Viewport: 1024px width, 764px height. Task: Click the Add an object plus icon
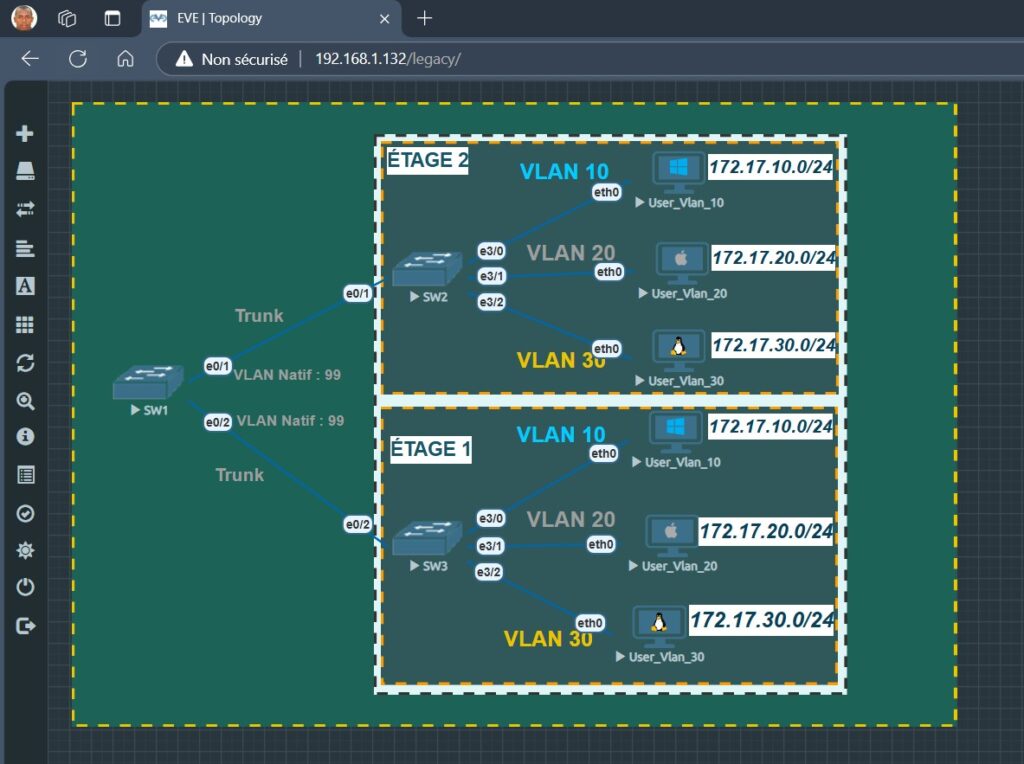point(25,134)
